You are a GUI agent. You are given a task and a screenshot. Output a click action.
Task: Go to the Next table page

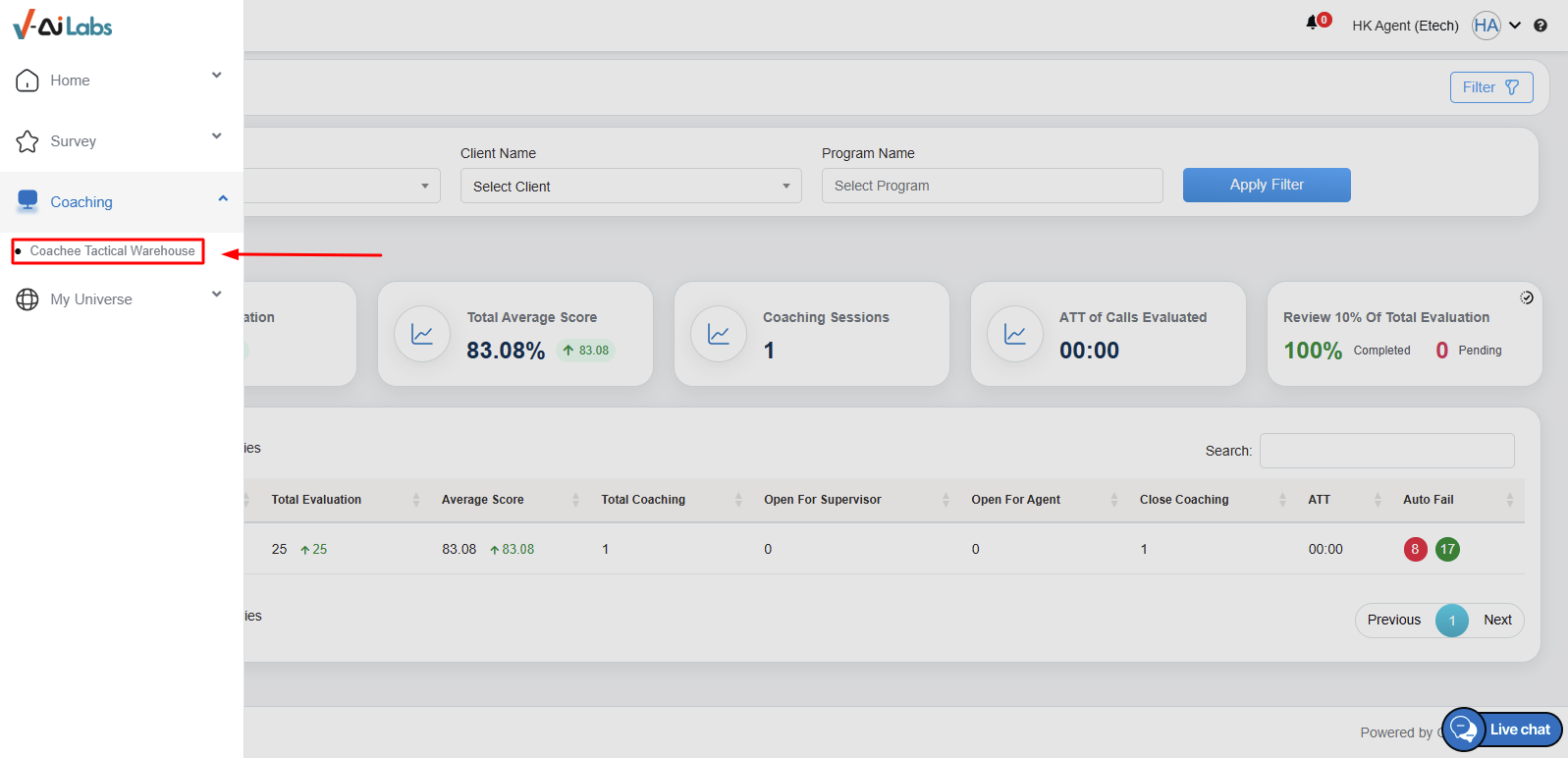pos(1496,620)
